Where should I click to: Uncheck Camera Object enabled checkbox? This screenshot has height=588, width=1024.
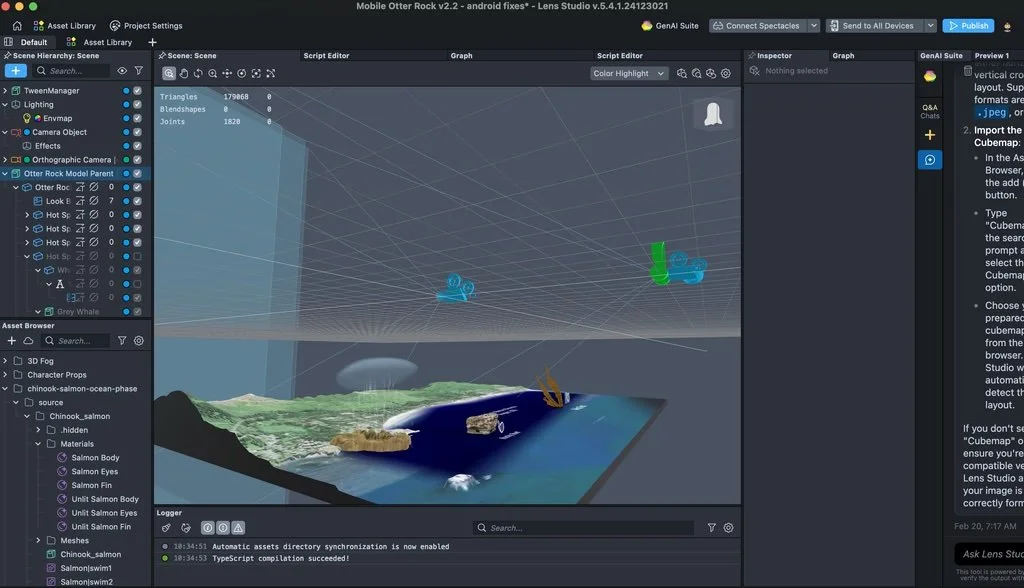coord(137,132)
